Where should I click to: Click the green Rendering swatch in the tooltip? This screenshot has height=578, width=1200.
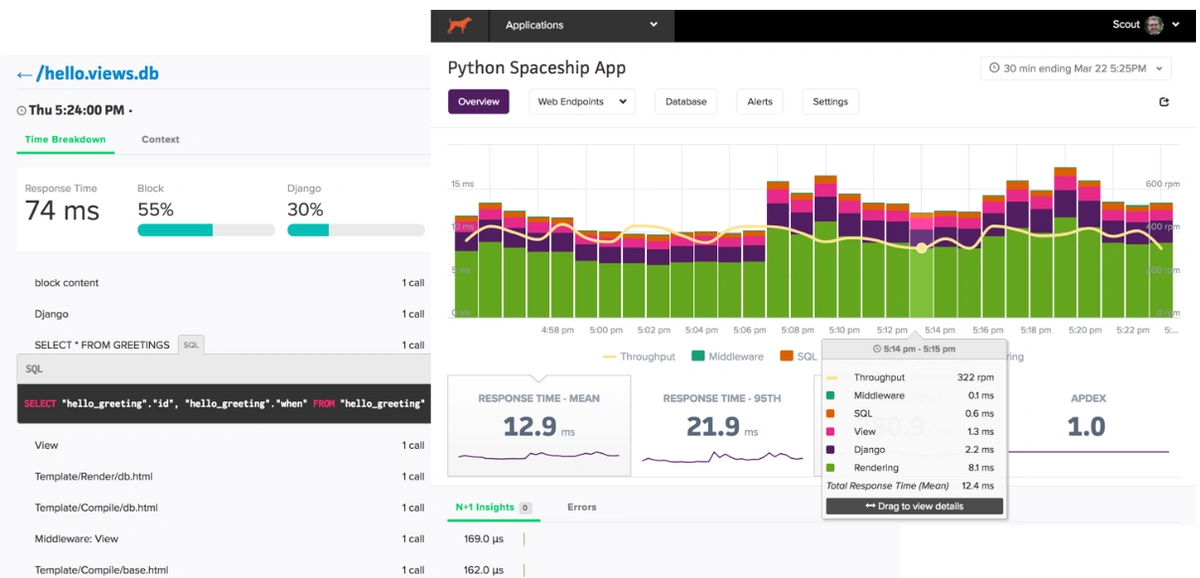[x=831, y=468]
